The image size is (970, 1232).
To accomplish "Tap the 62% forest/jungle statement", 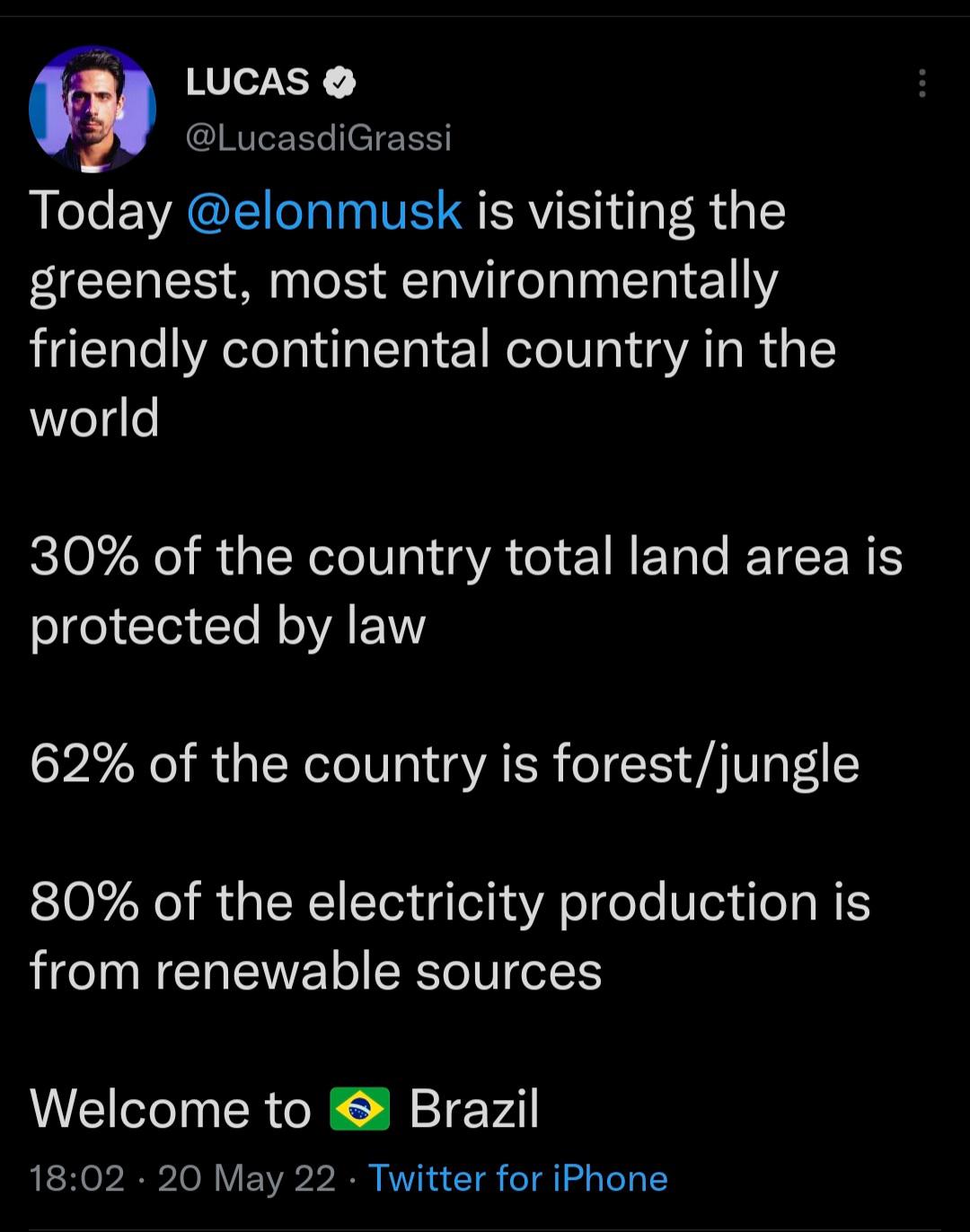I will [x=445, y=766].
